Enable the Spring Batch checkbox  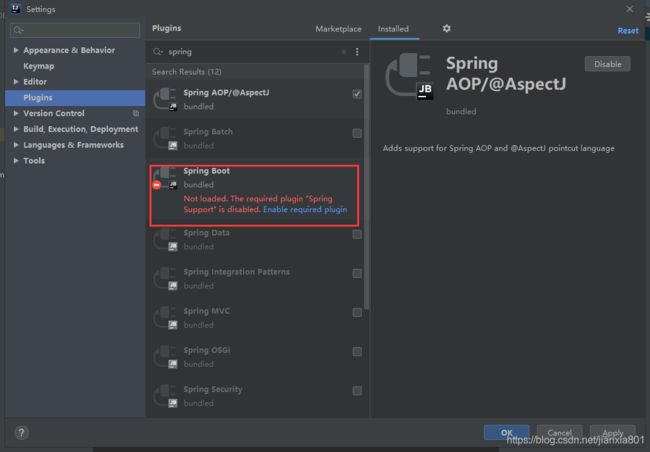[x=357, y=133]
